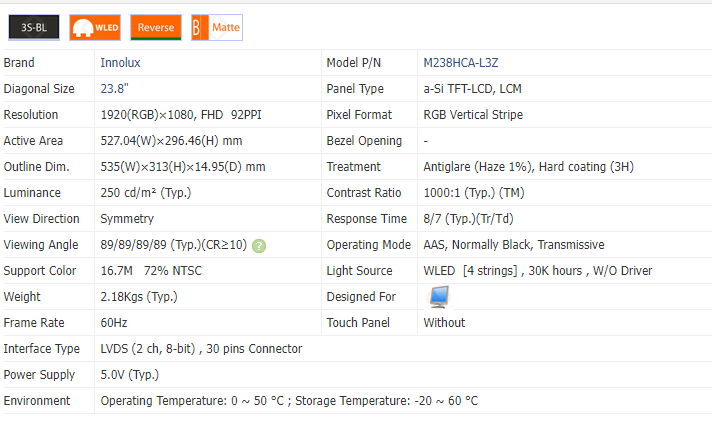Viewport: 712px width, 421px height.
Task: Click the Designed For monitor icon
Action: coord(439,296)
